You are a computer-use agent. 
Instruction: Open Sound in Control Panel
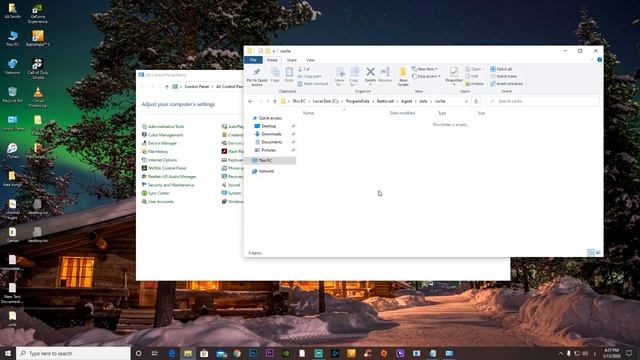click(231, 185)
